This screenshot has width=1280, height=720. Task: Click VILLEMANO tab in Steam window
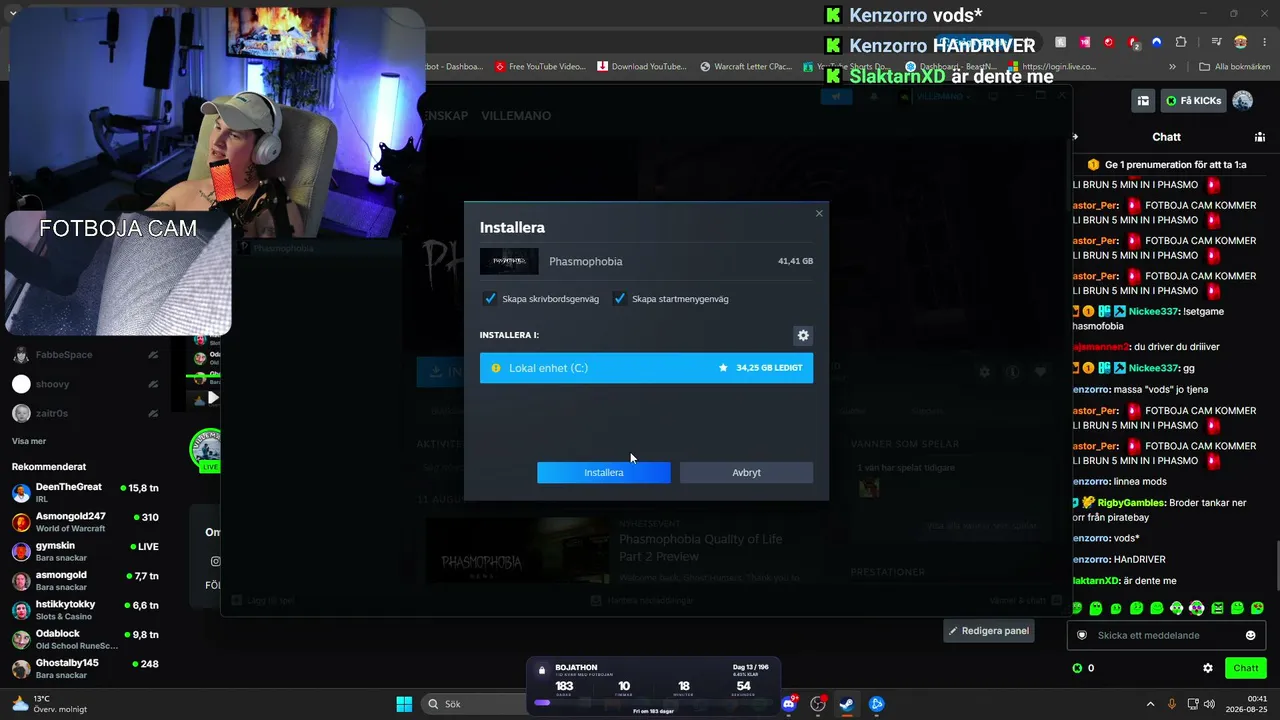(516, 116)
